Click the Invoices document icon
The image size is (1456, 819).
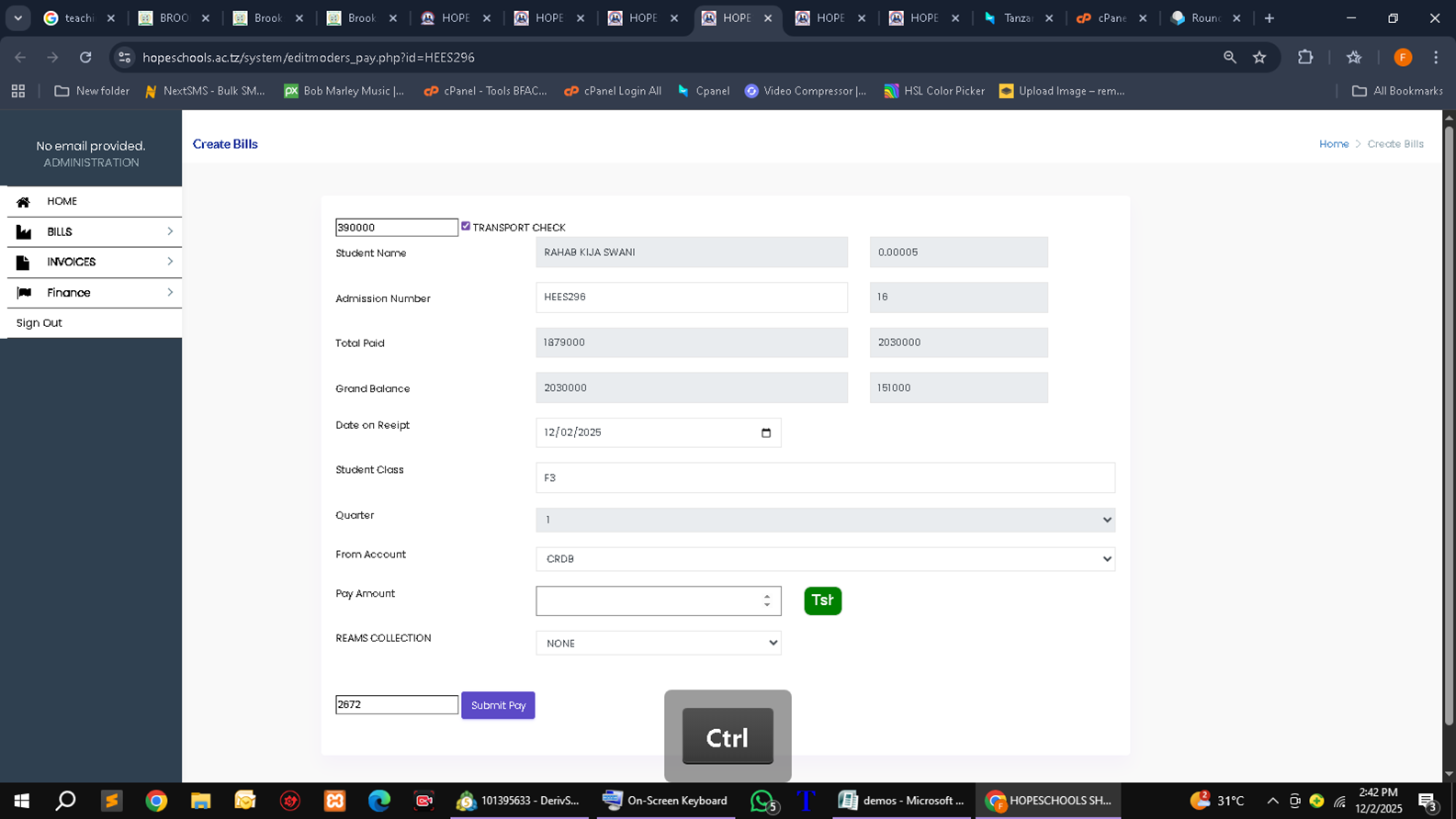pyautogui.click(x=24, y=263)
